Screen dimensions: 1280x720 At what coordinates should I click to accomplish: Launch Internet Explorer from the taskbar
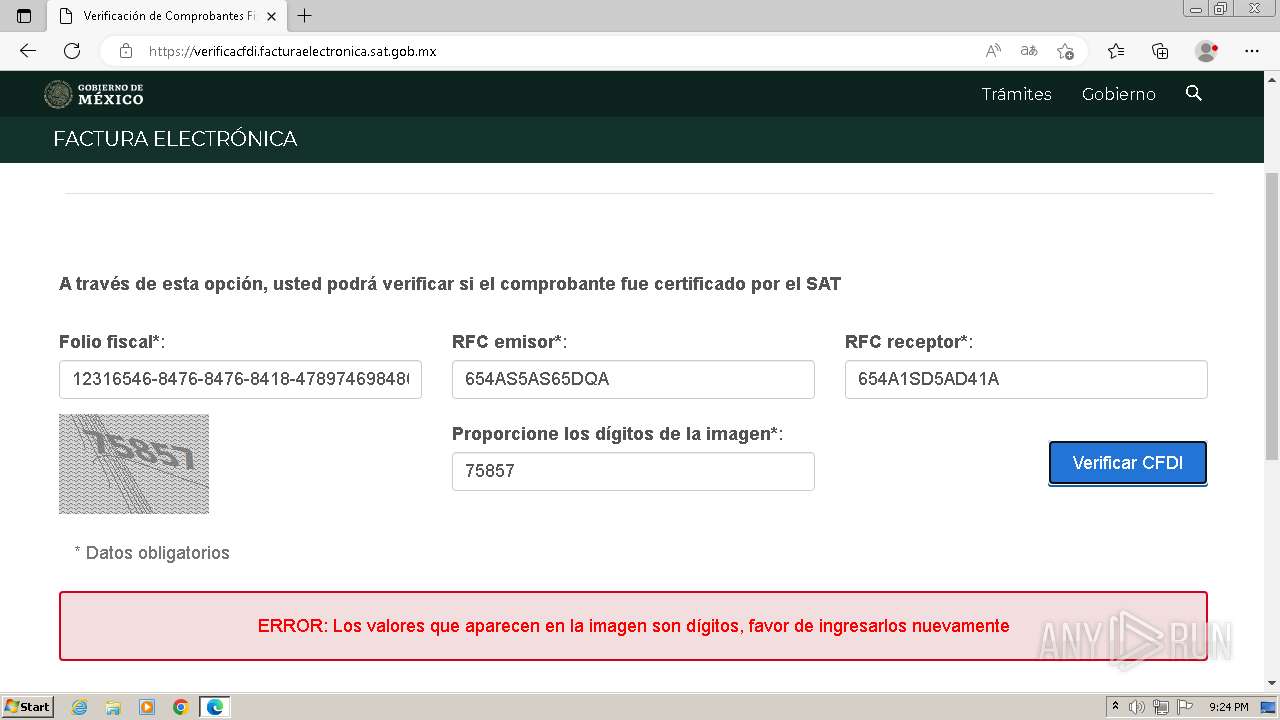79,707
